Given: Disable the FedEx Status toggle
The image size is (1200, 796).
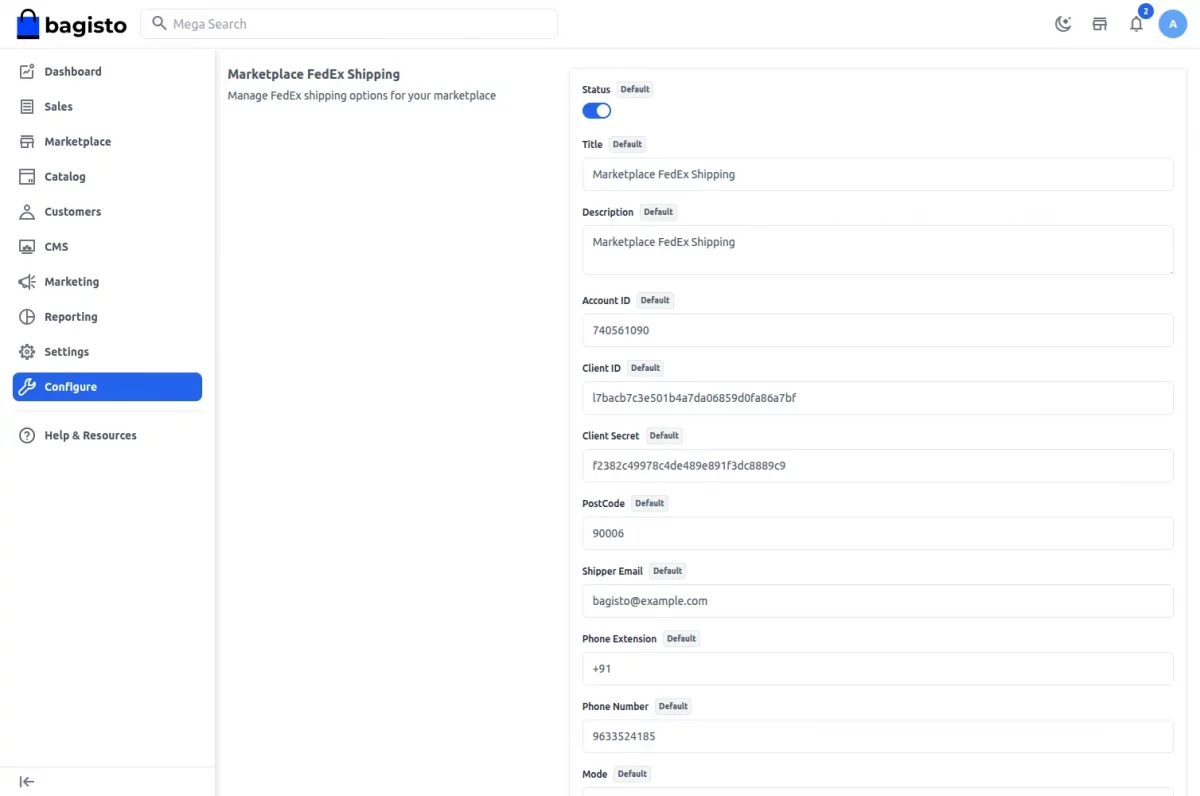Looking at the screenshot, I should coord(597,111).
